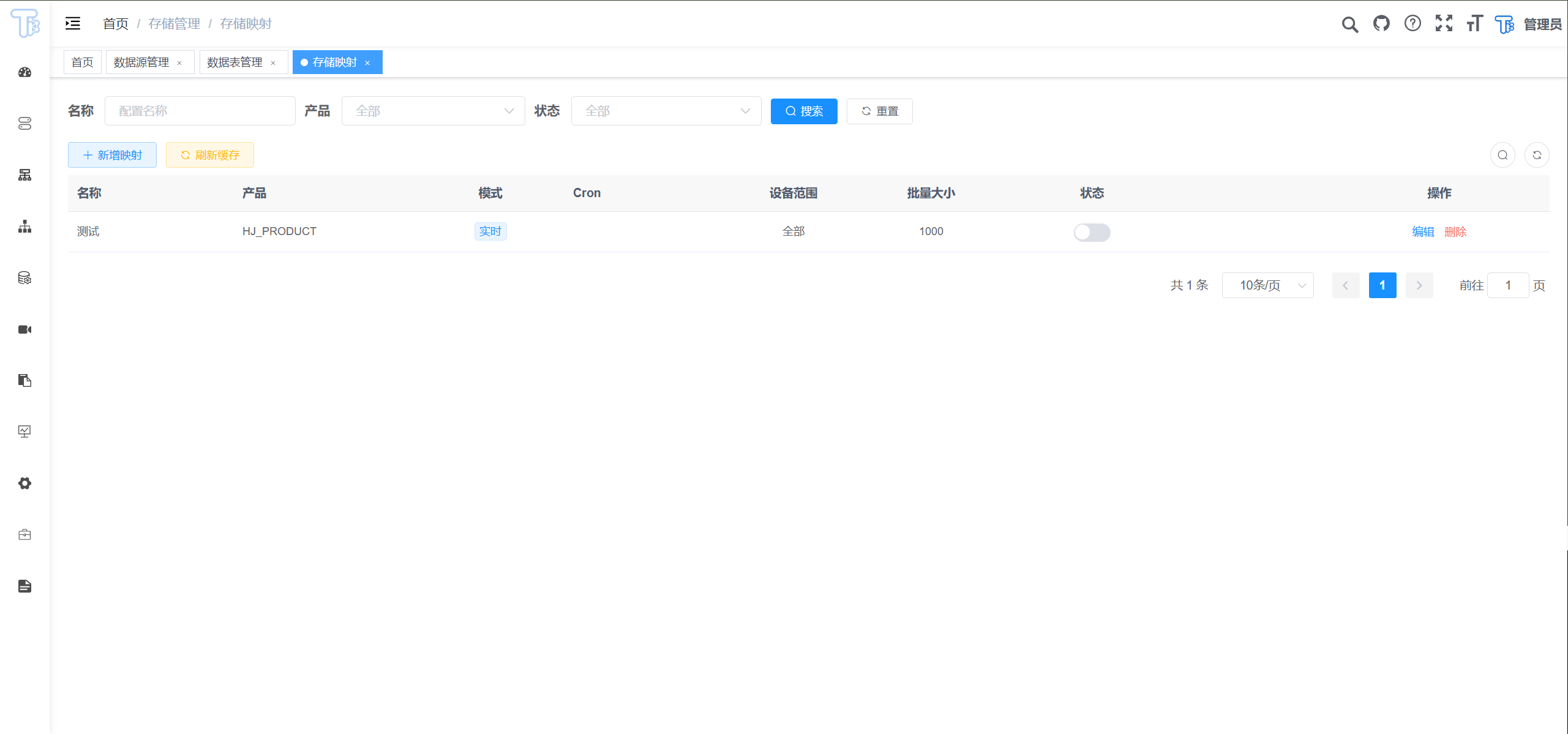
Task: Close the 数据表管理 tab
Action: pos(273,63)
